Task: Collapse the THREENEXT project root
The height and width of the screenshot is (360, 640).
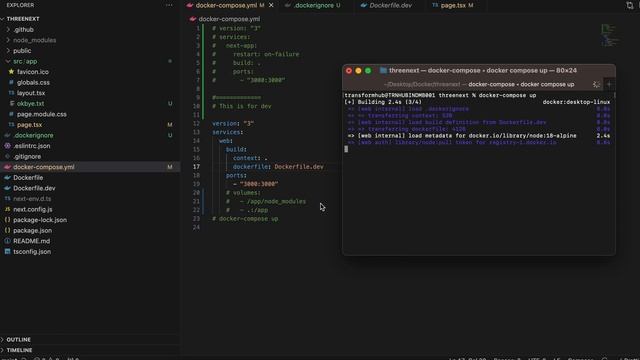Action: [23, 19]
